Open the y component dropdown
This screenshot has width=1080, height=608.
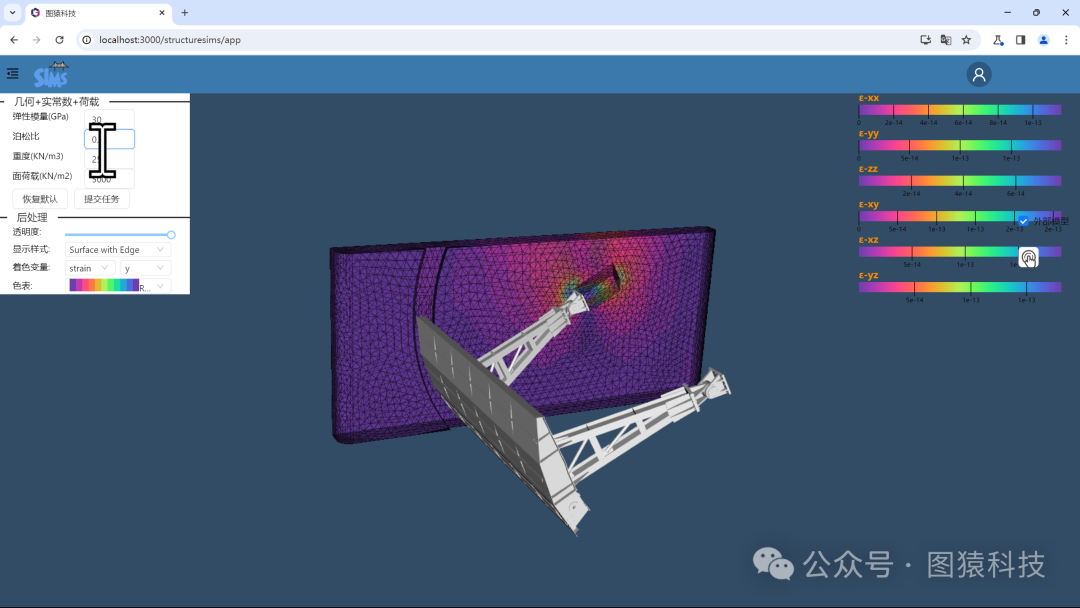pyautogui.click(x=145, y=268)
